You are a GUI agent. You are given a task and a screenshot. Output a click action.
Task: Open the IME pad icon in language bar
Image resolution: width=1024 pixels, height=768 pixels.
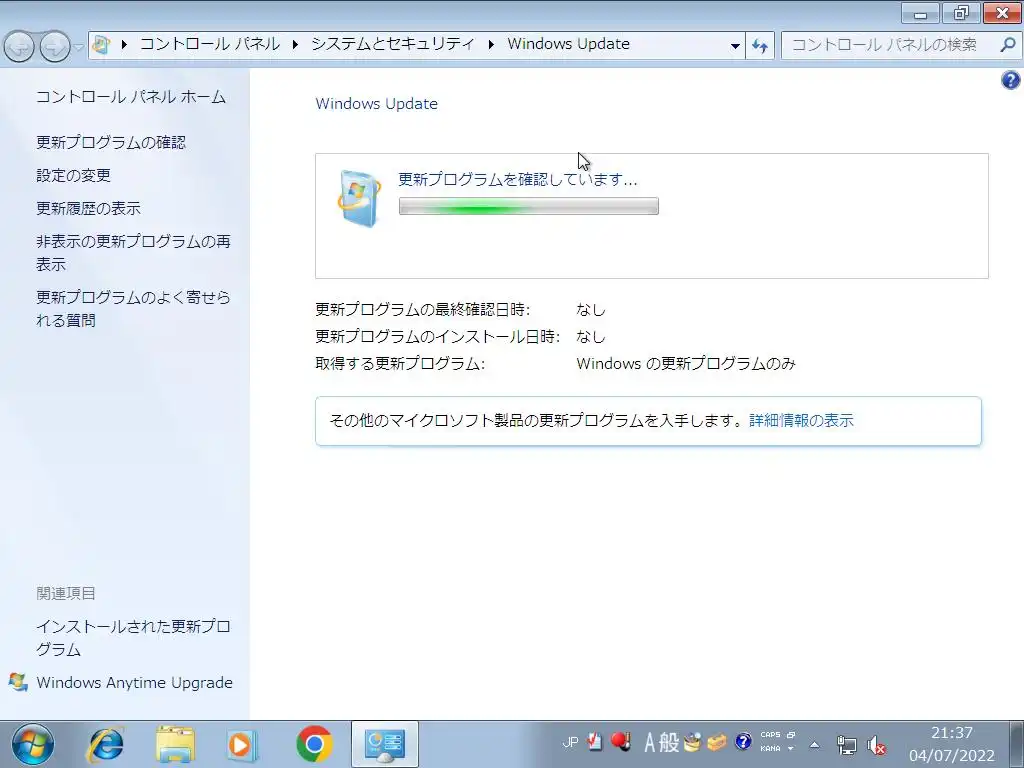pos(692,743)
